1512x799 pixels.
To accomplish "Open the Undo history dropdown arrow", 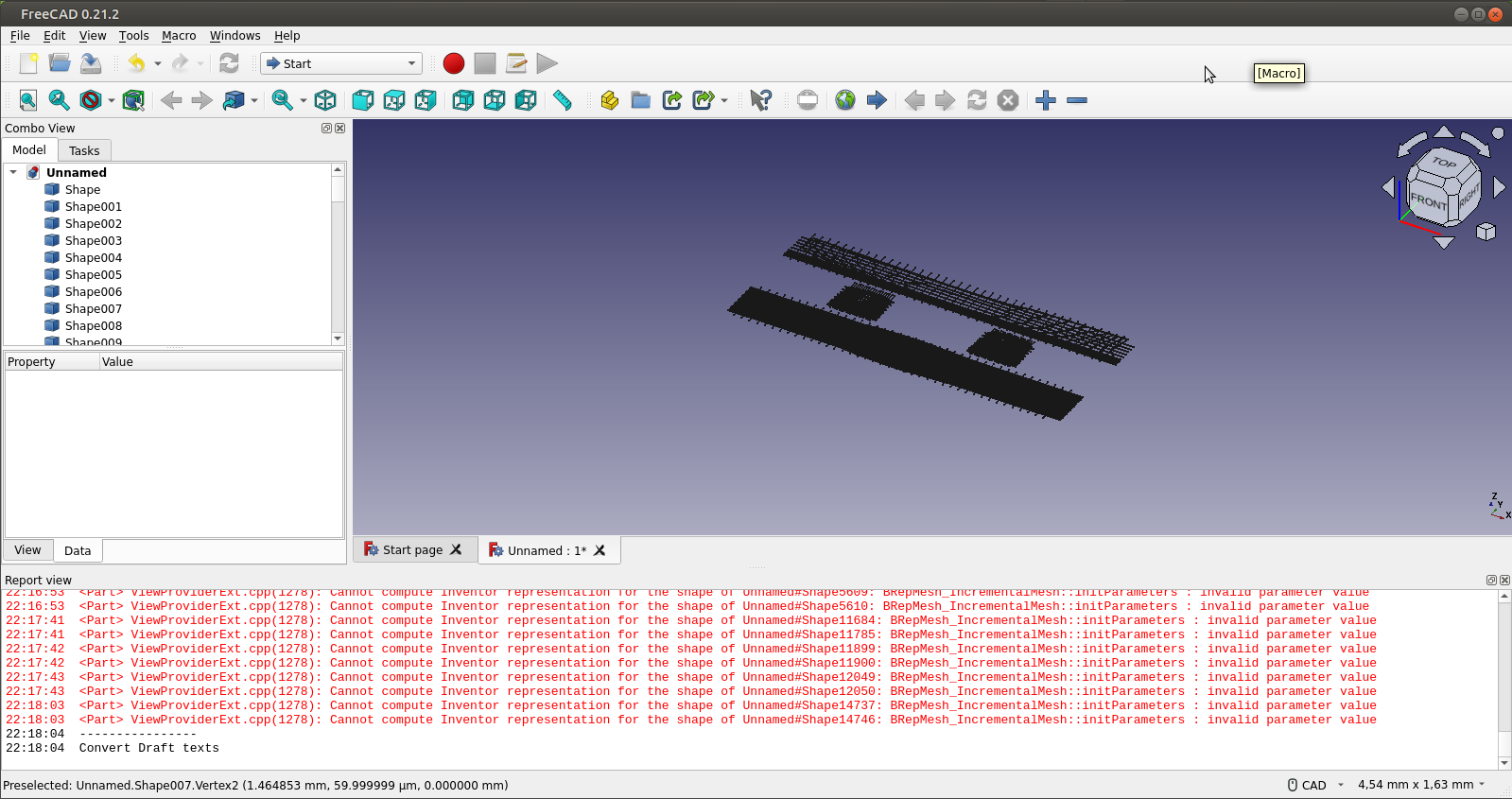I will [x=158, y=63].
